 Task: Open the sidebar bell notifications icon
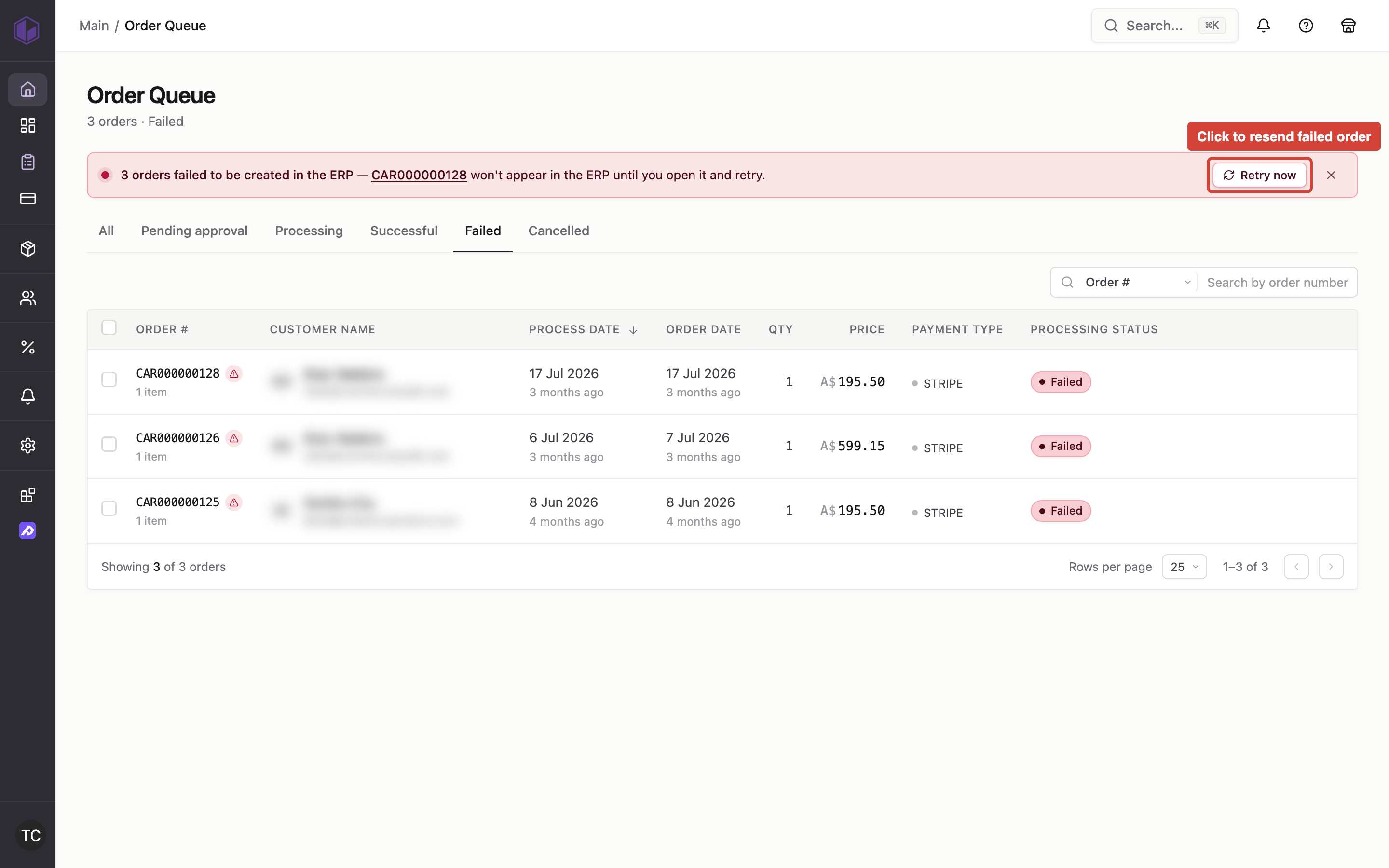27,396
